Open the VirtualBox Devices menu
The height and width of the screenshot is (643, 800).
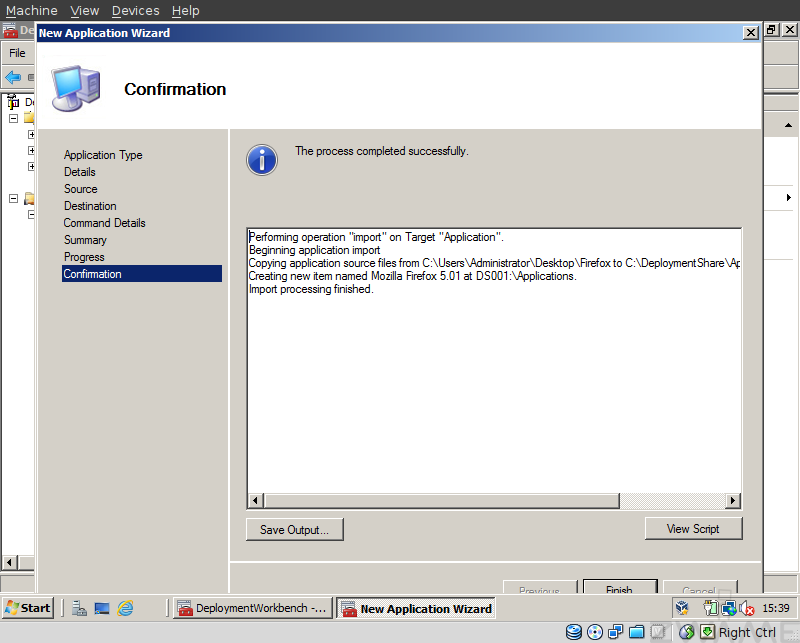click(x=136, y=10)
